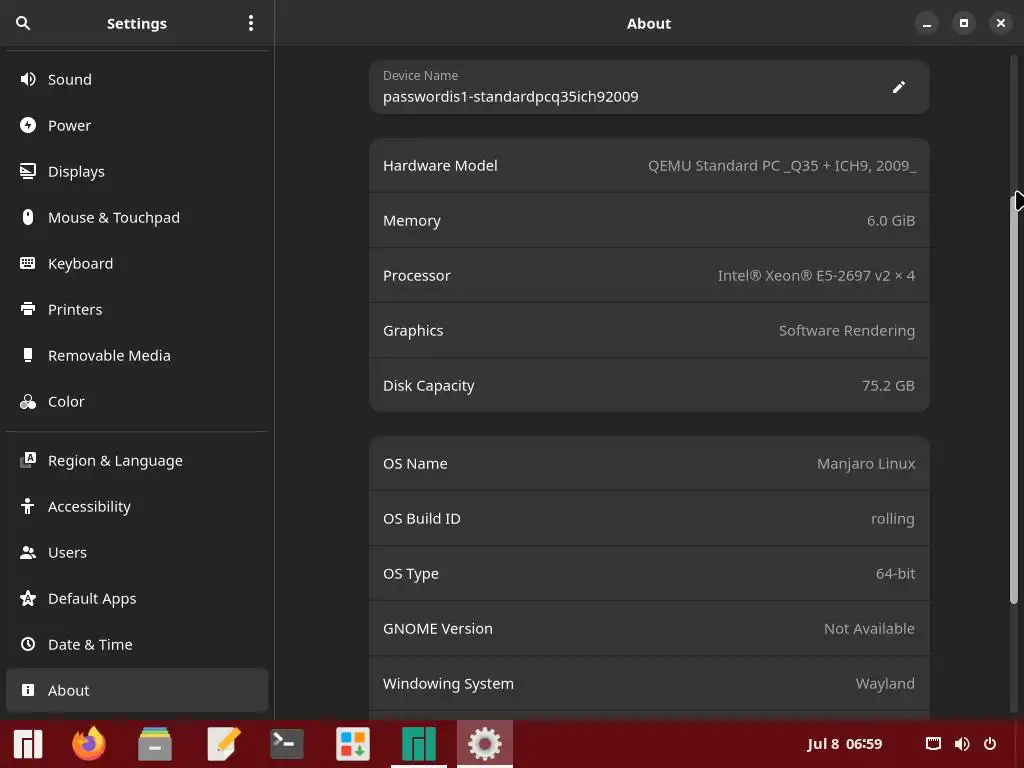Image resolution: width=1024 pixels, height=768 pixels.
Task: Click GNOME Version Not Available value
Action: (869, 629)
